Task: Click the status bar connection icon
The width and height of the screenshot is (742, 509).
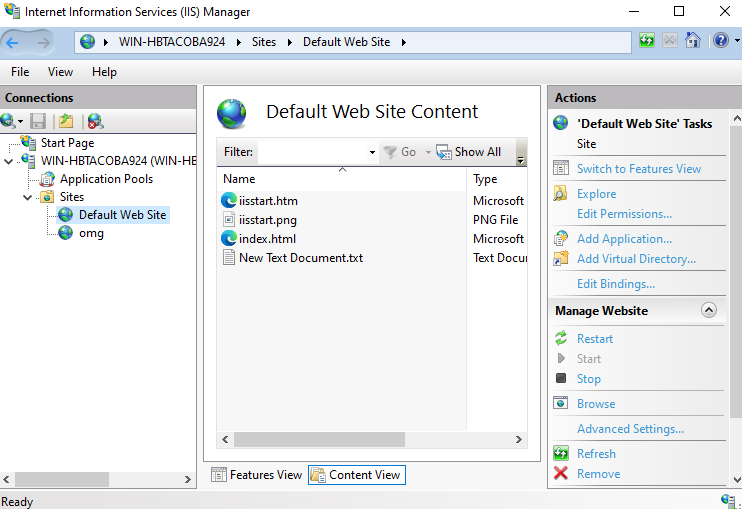Action: click(x=728, y=500)
